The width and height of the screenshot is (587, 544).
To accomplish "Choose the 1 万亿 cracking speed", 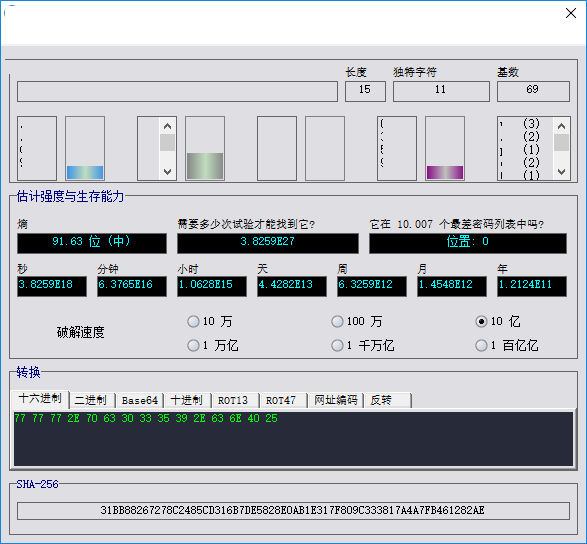I will pos(213,345).
